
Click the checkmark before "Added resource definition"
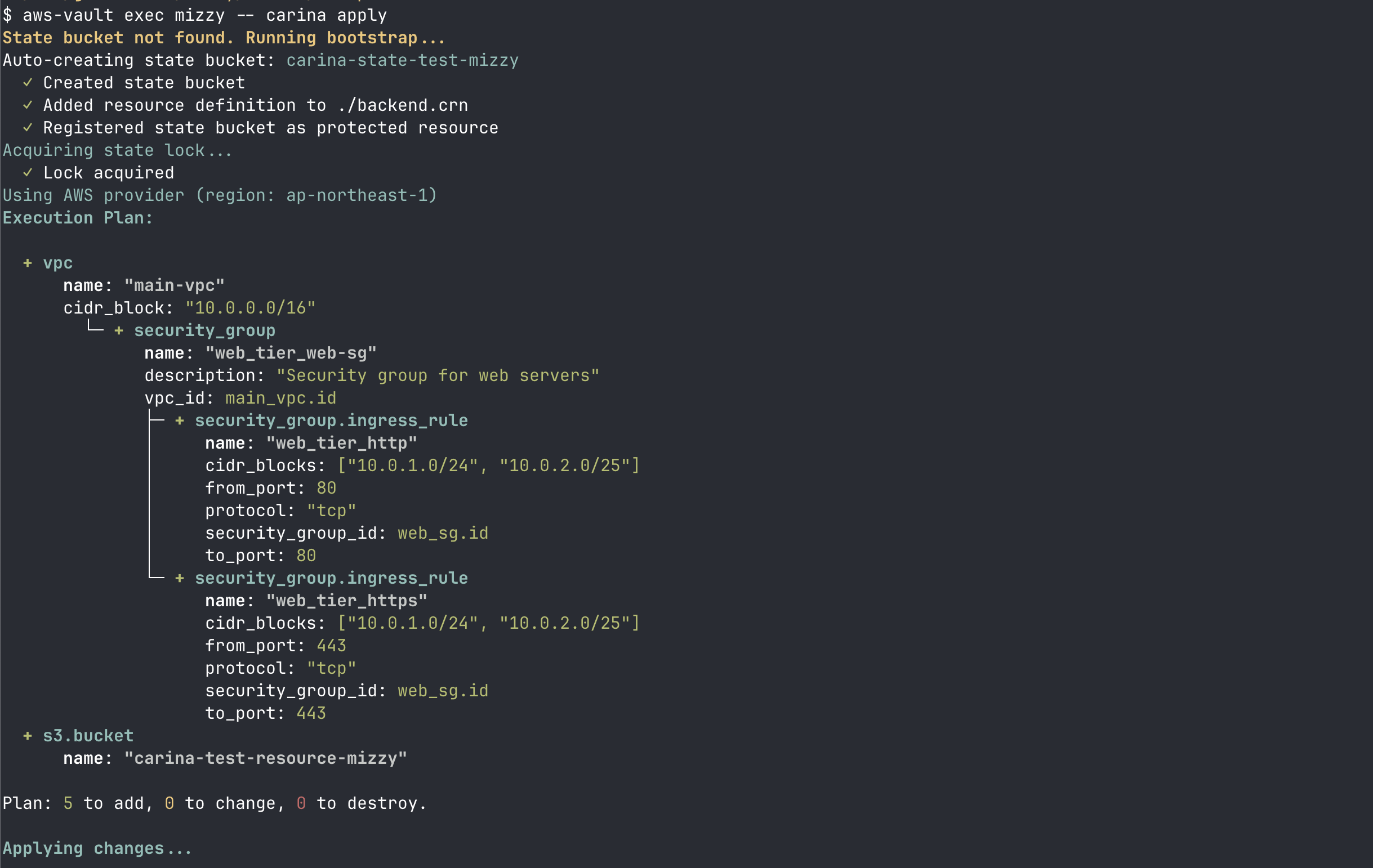point(28,105)
